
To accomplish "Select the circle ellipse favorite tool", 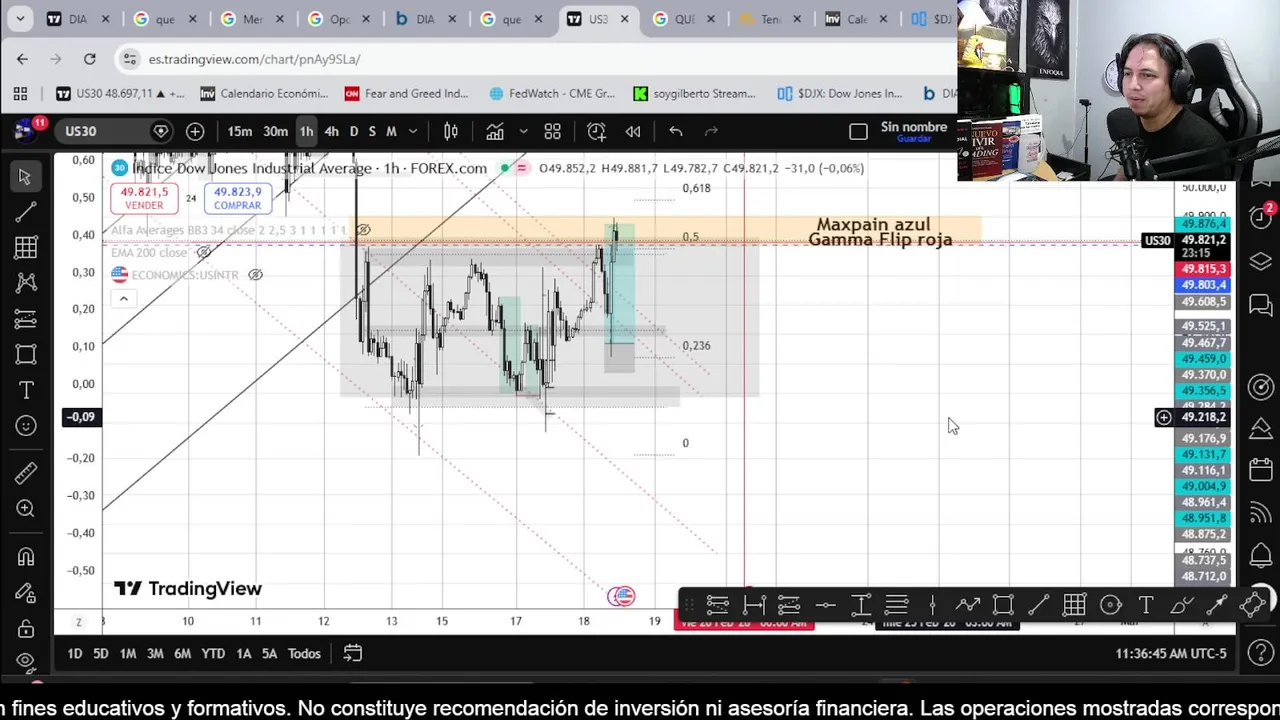I will pyautogui.click(x=1110, y=605).
